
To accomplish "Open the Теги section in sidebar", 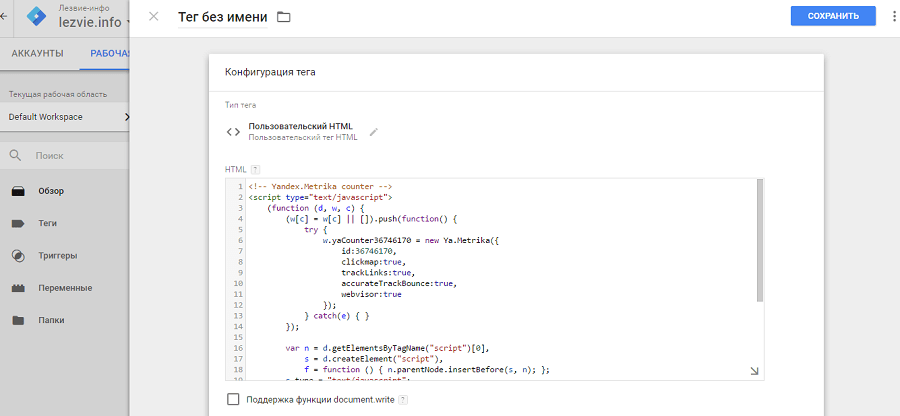I will pyautogui.click(x=50, y=223).
